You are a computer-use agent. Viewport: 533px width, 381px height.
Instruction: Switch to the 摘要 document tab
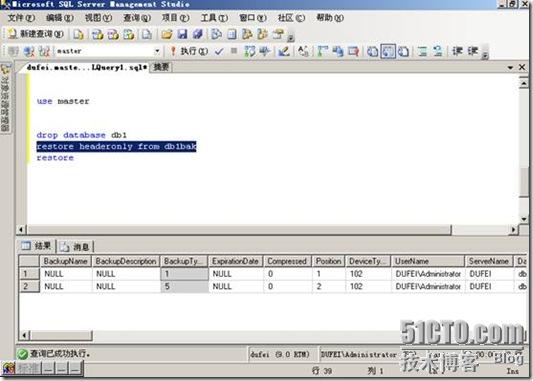161,67
